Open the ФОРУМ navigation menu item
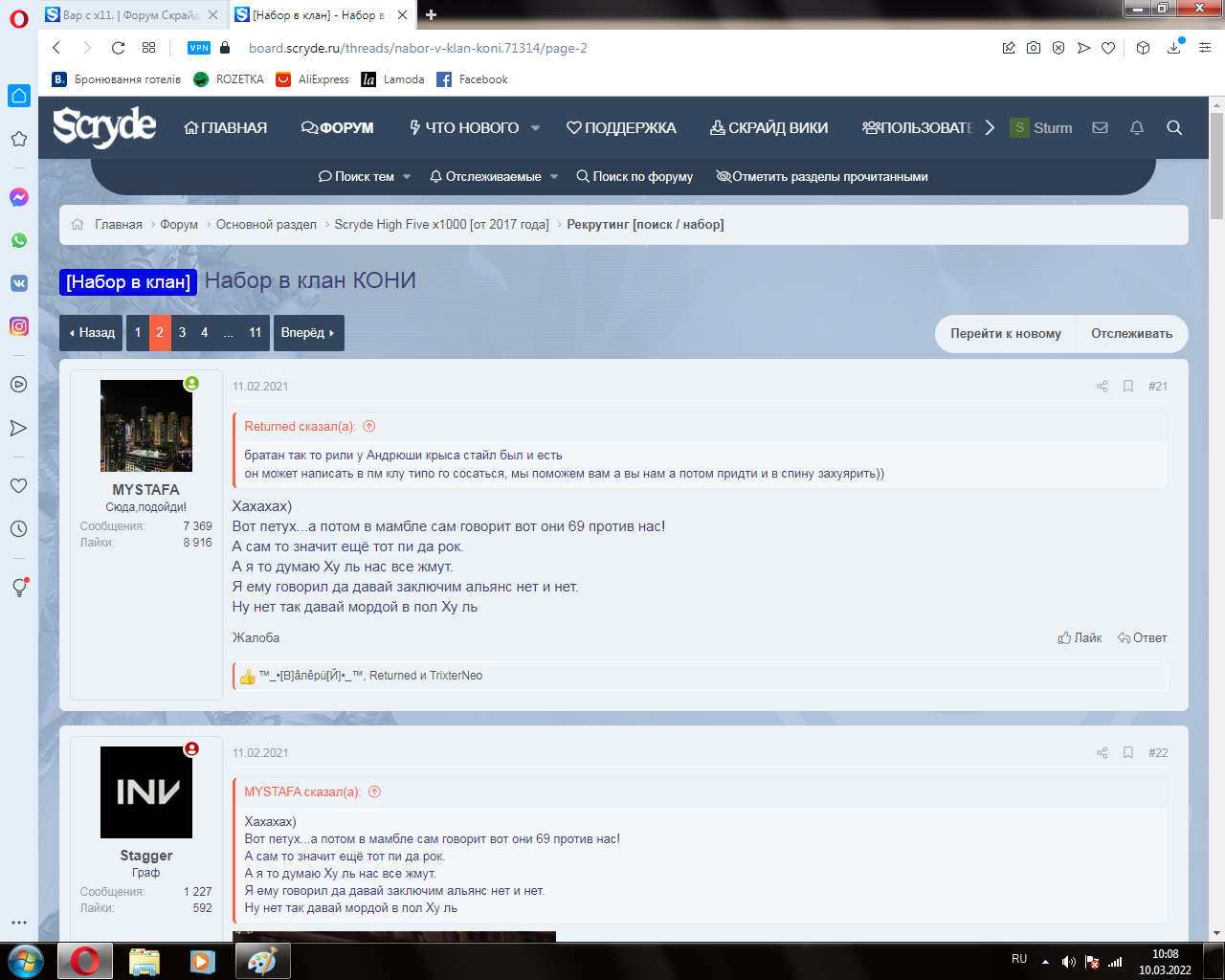Image resolution: width=1225 pixels, height=980 pixels. tap(338, 128)
